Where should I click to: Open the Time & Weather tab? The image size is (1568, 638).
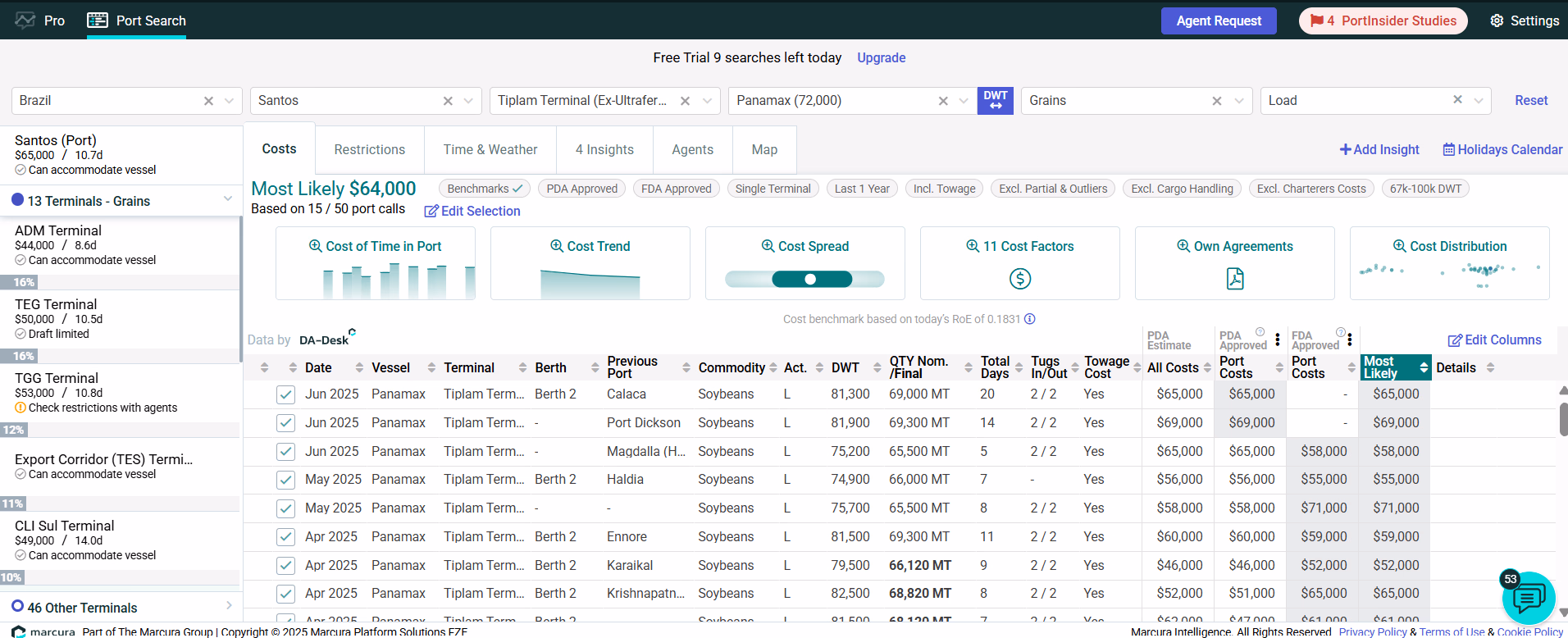(490, 149)
